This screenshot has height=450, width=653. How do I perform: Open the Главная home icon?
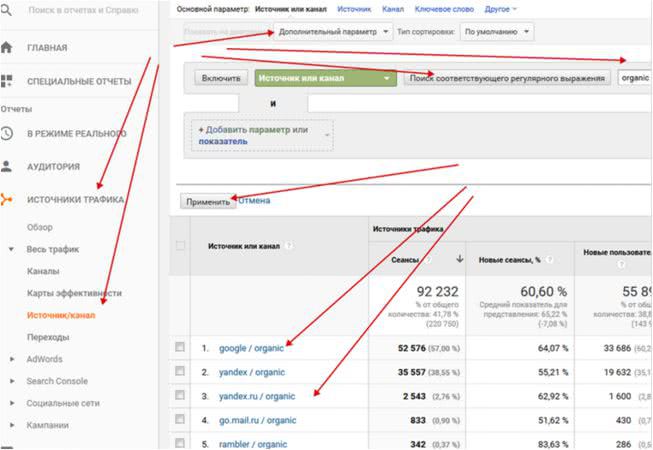tap(6, 47)
